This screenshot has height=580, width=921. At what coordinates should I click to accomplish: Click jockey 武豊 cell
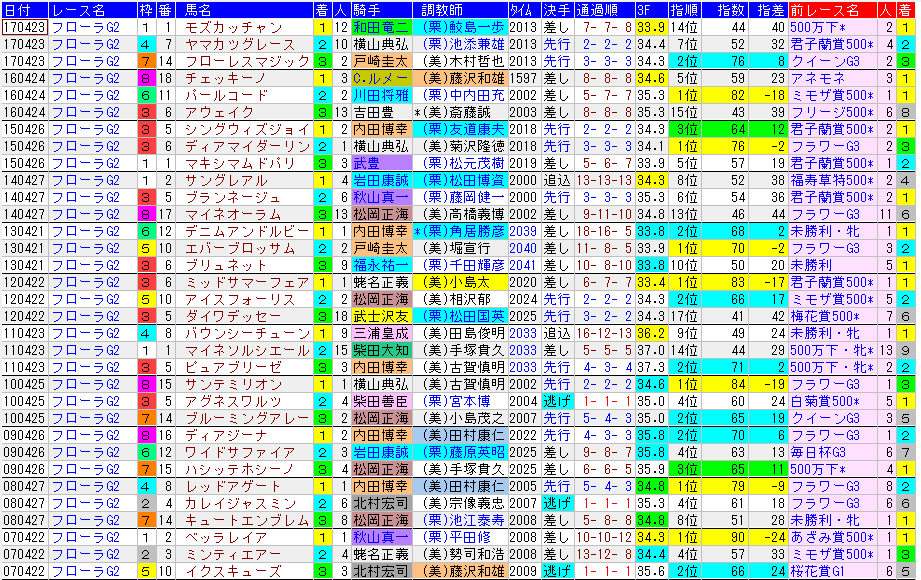pos(366,163)
